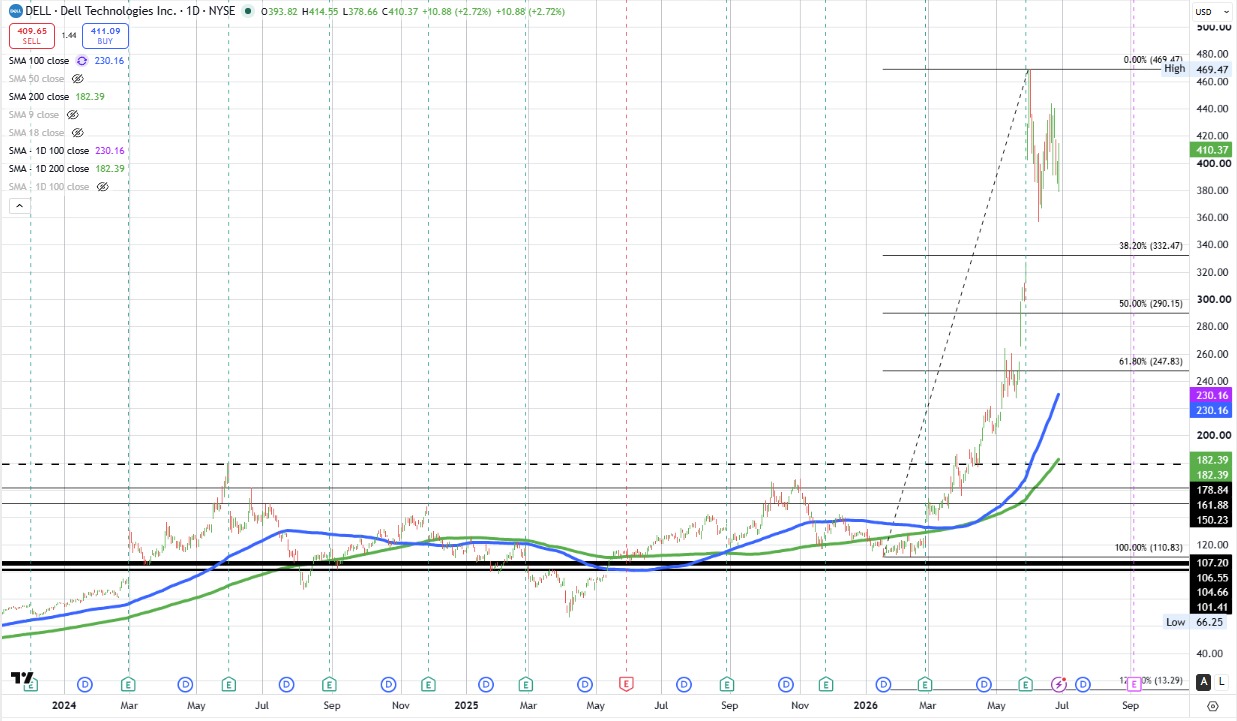Click earnings marker above Mar 2025 label

tap(527, 684)
